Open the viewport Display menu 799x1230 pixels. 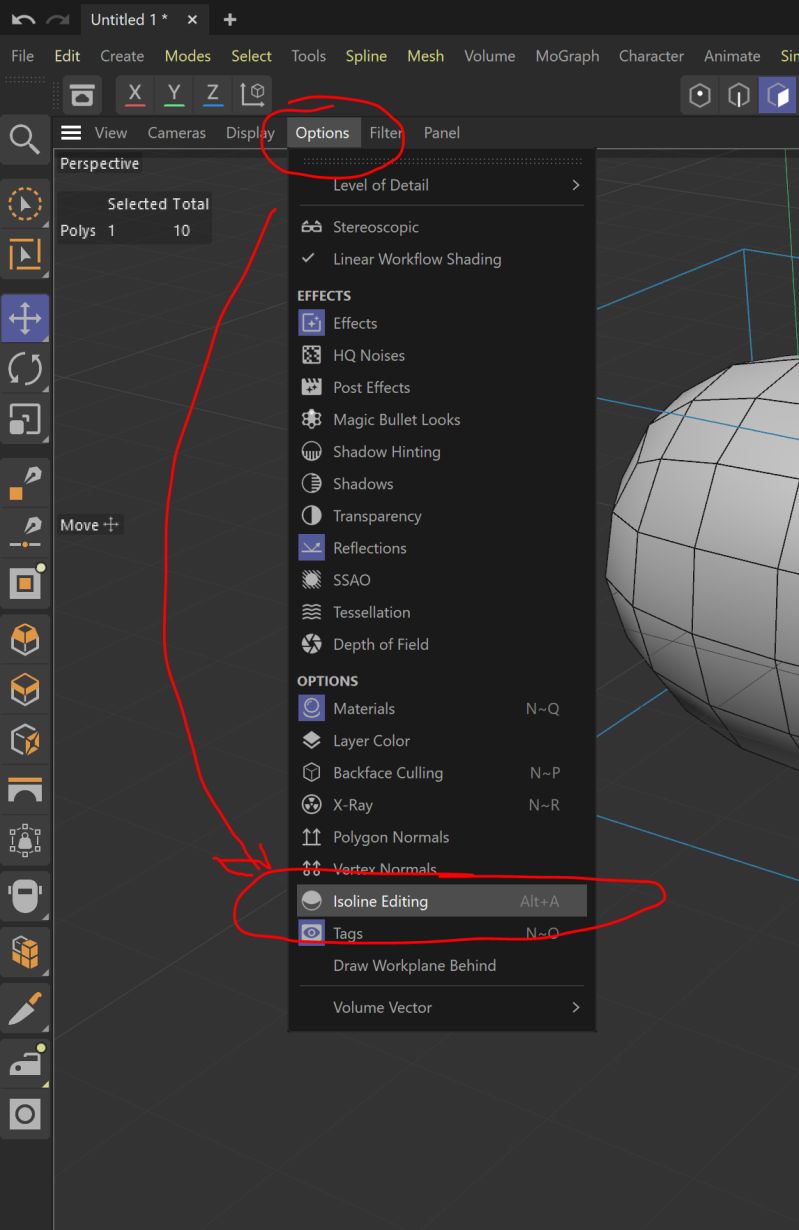250,133
